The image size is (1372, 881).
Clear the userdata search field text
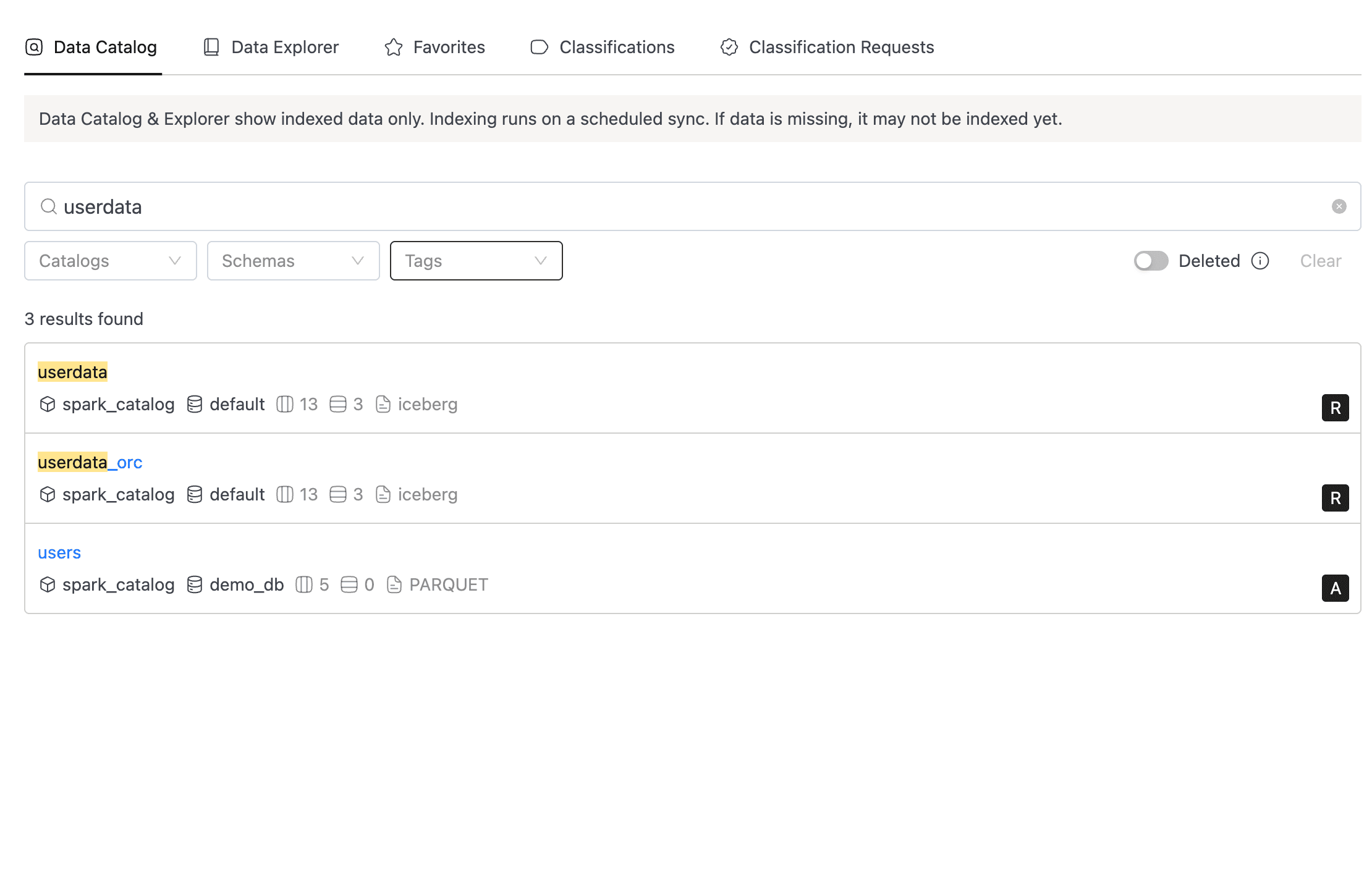coord(1339,206)
